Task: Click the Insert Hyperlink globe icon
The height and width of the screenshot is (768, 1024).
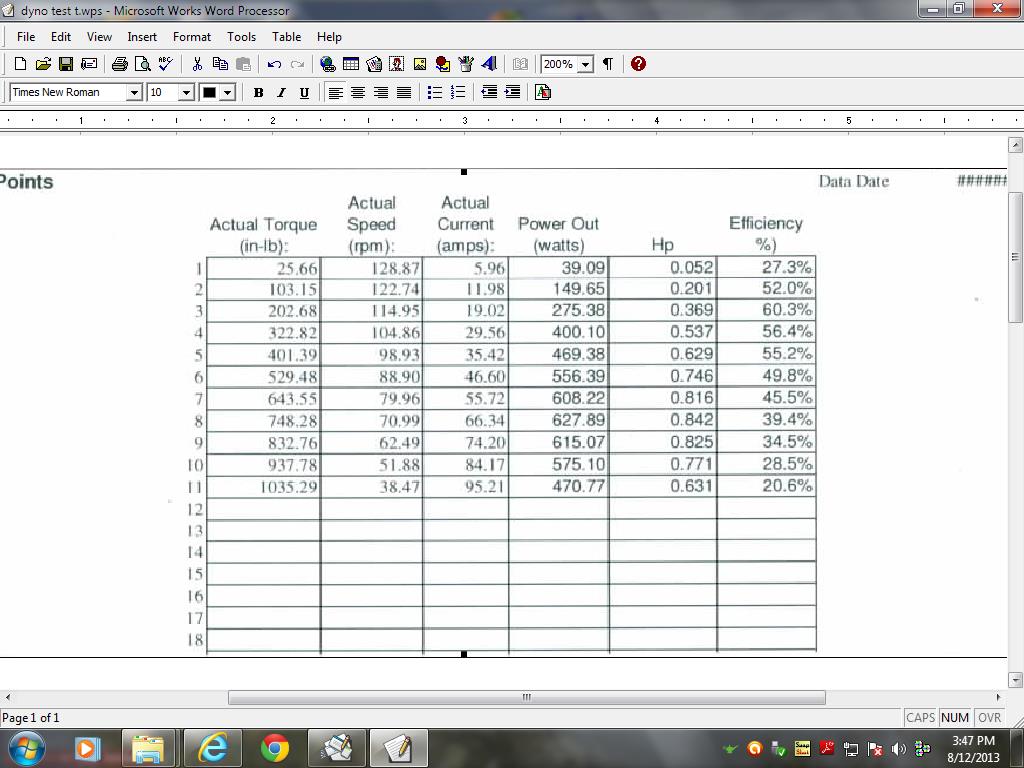Action: (x=327, y=64)
